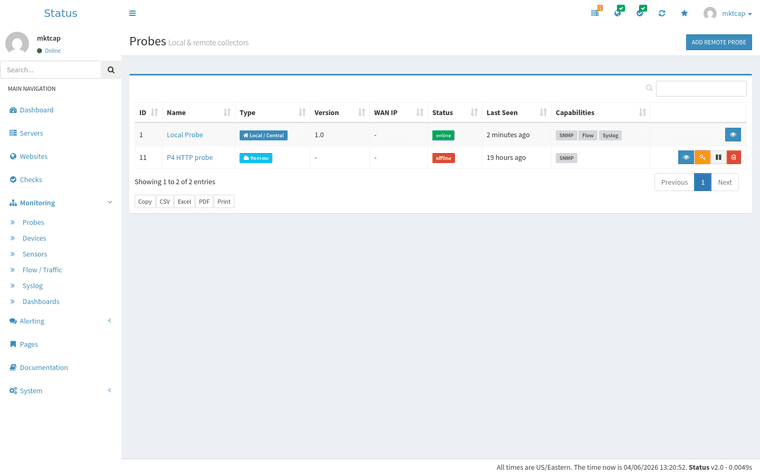This screenshot has height=475, width=760.
Task: Expand the System menu section
Action: click(61, 391)
